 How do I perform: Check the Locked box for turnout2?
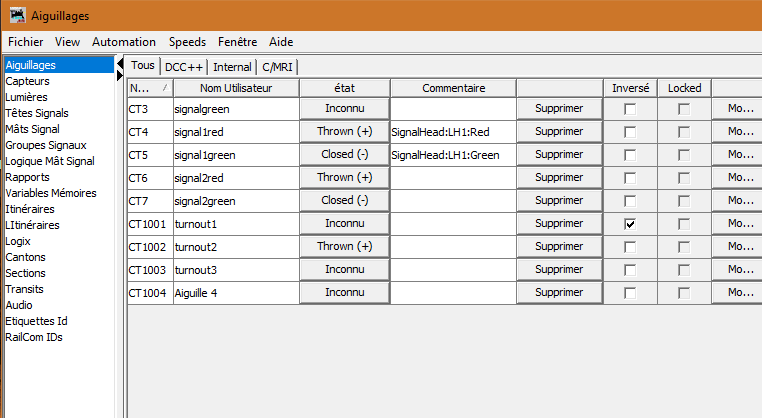[684, 247]
